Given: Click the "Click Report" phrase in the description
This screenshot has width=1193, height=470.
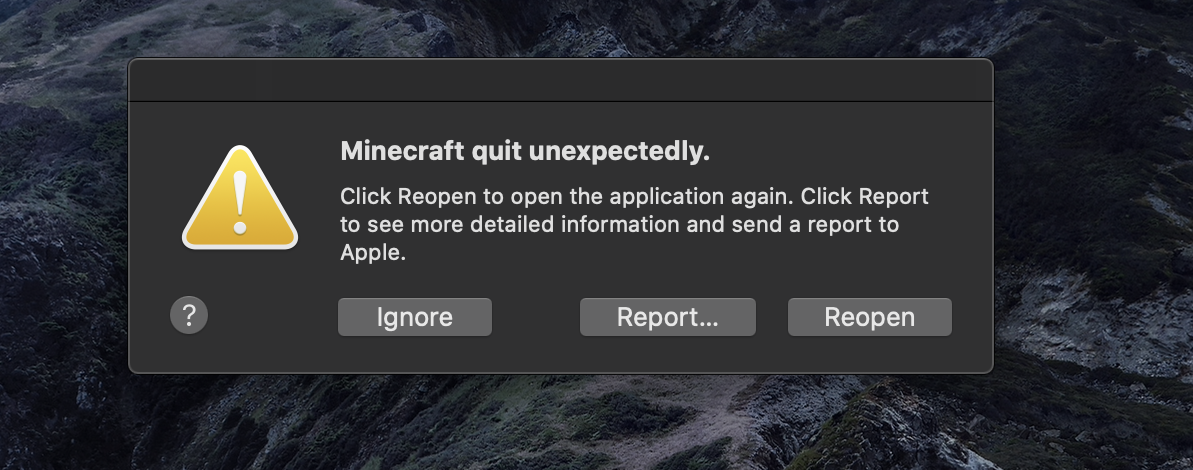Looking at the screenshot, I should point(865,196).
